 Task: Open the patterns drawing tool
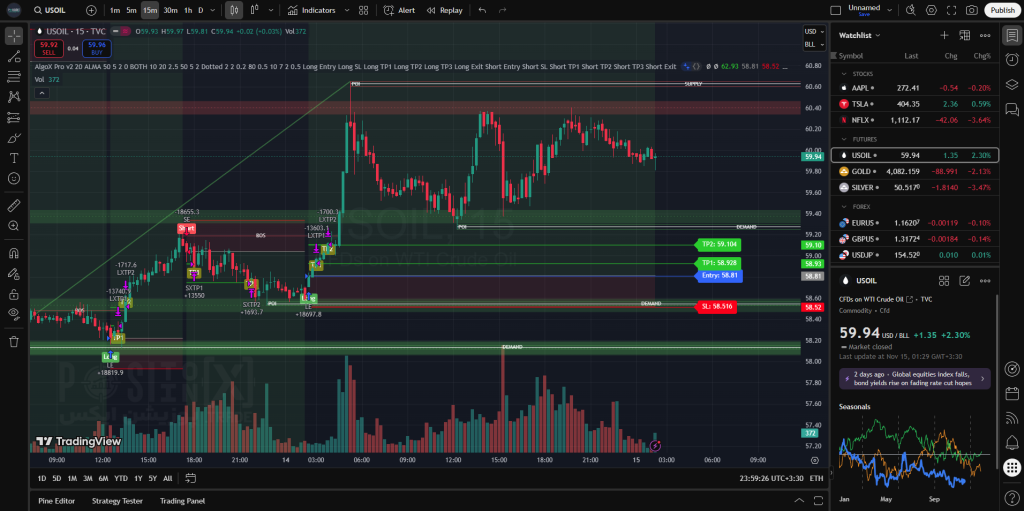coord(14,97)
